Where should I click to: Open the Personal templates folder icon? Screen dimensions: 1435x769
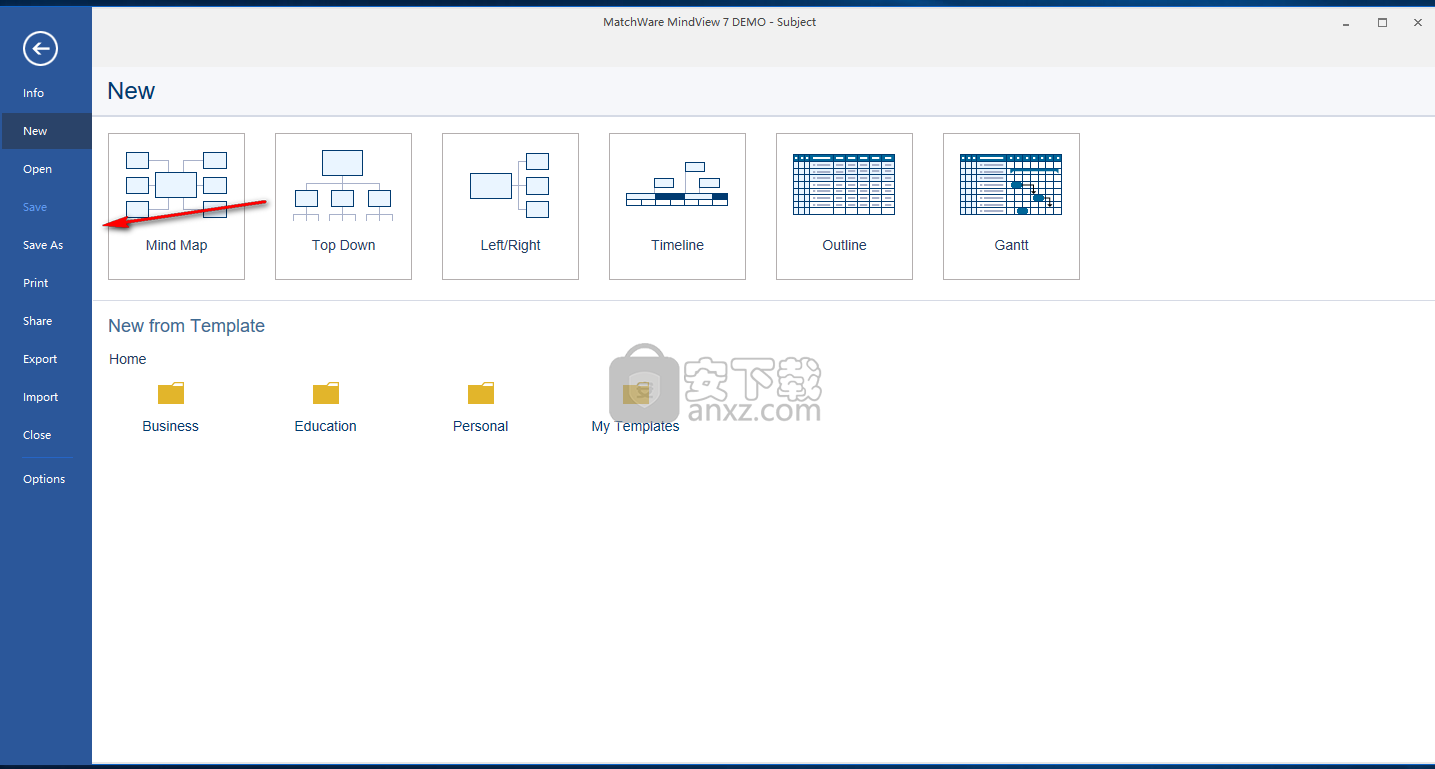tap(481, 393)
